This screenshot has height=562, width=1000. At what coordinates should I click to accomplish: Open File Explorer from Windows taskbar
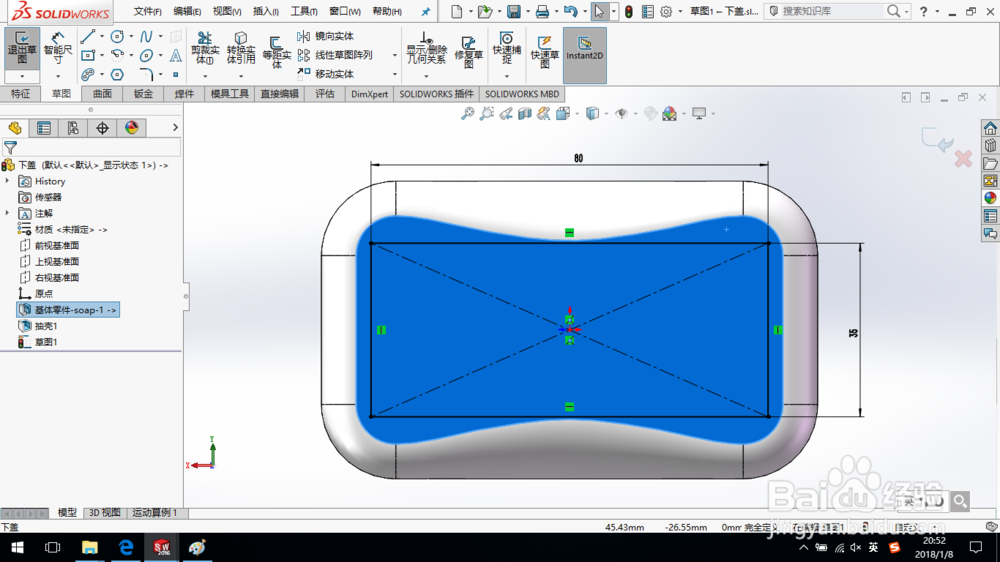[x=89, y=547]
